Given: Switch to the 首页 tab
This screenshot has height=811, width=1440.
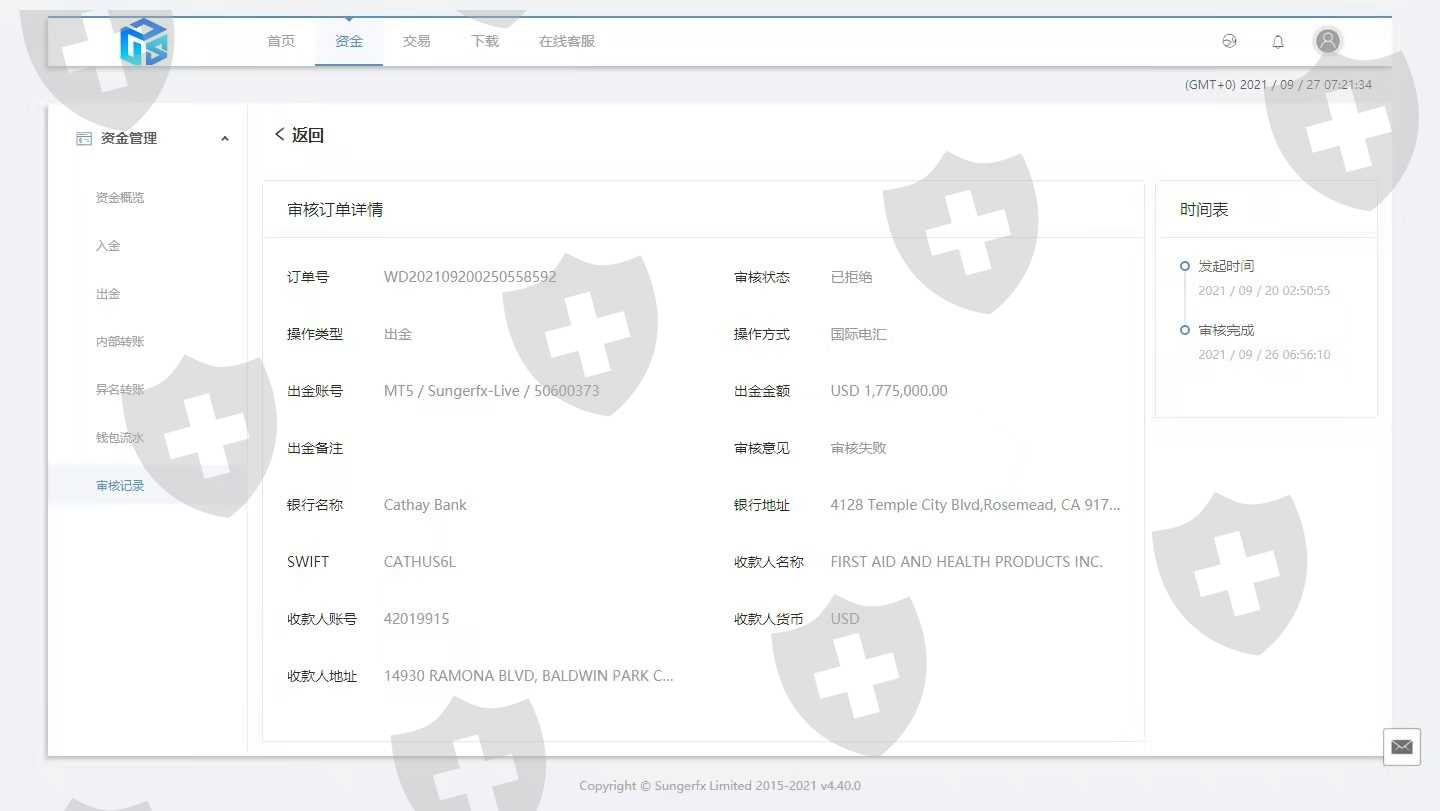Looking at the screenshot, I should click(x=281, y=41).
